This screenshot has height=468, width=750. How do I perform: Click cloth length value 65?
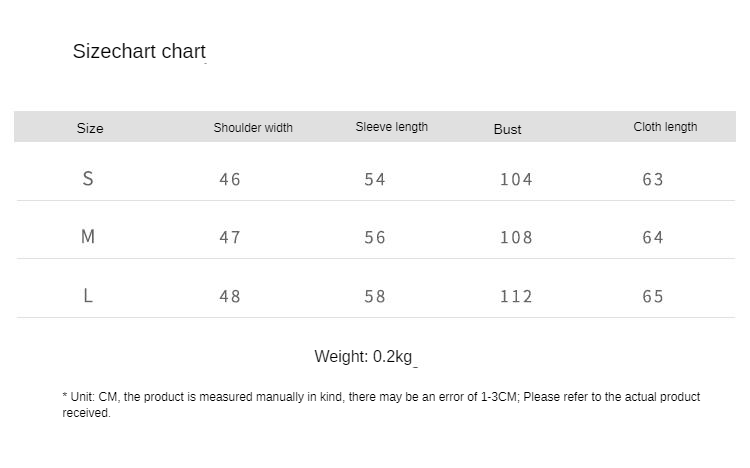tap(653, 297)
